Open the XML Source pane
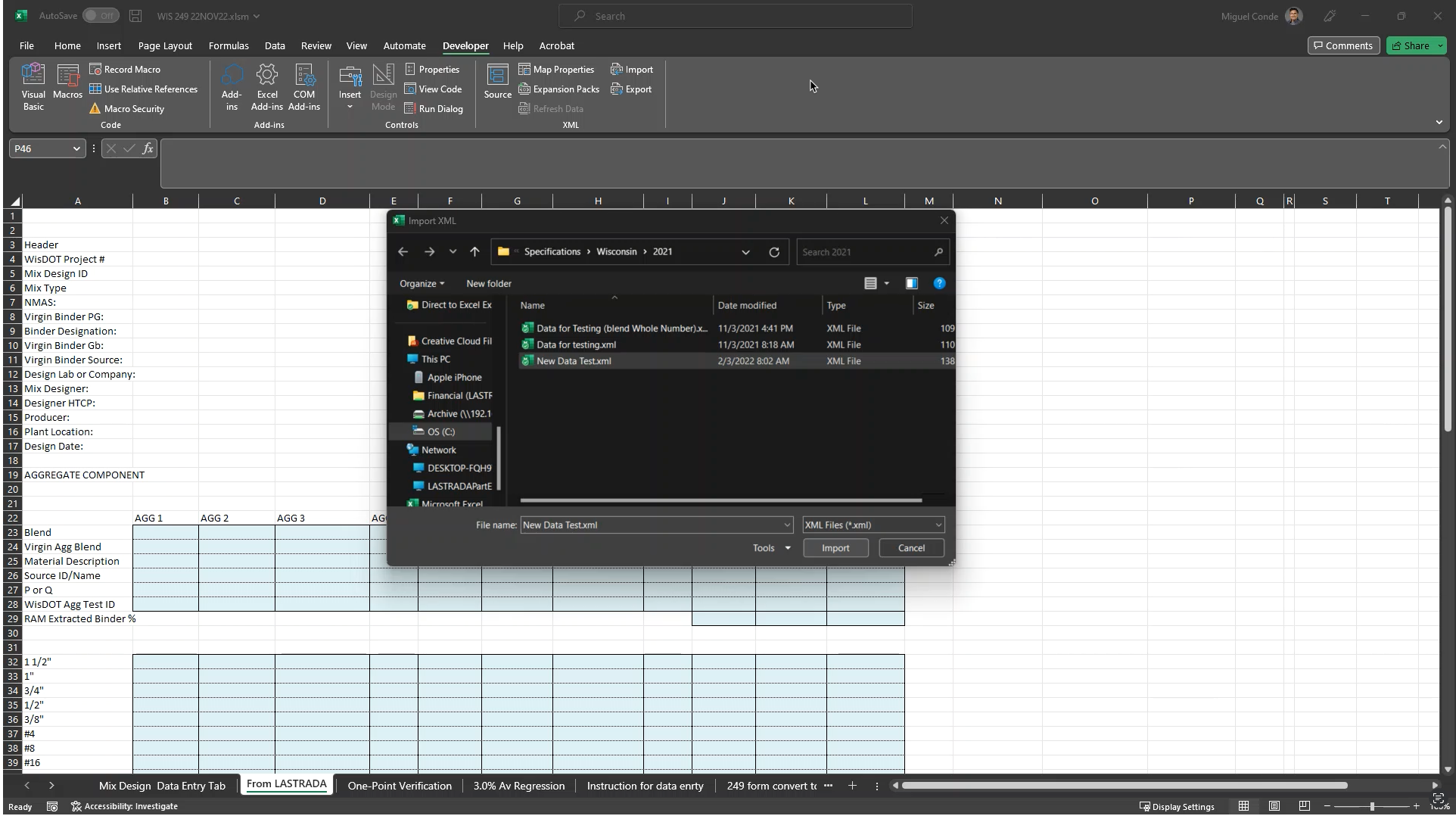 tap(497, 82)
